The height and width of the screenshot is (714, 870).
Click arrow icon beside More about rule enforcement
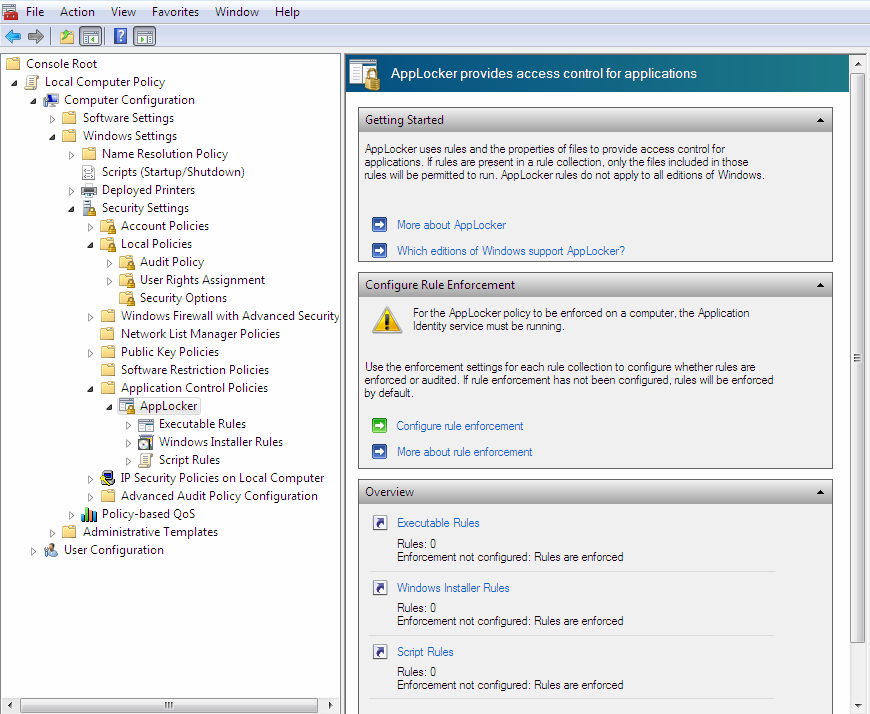380,452
